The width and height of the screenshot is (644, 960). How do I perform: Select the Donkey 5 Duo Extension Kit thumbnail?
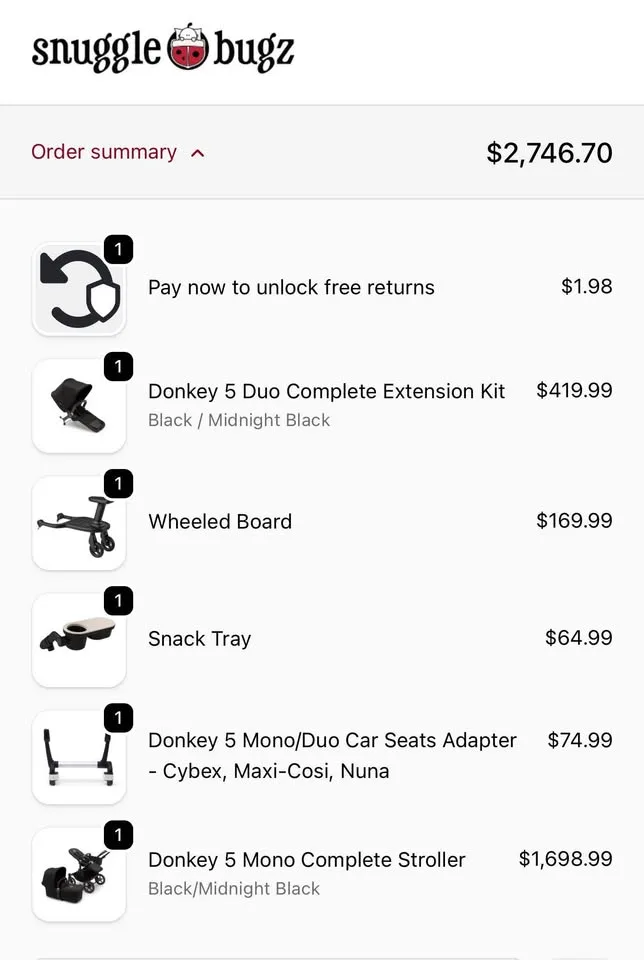pos(80,406)
